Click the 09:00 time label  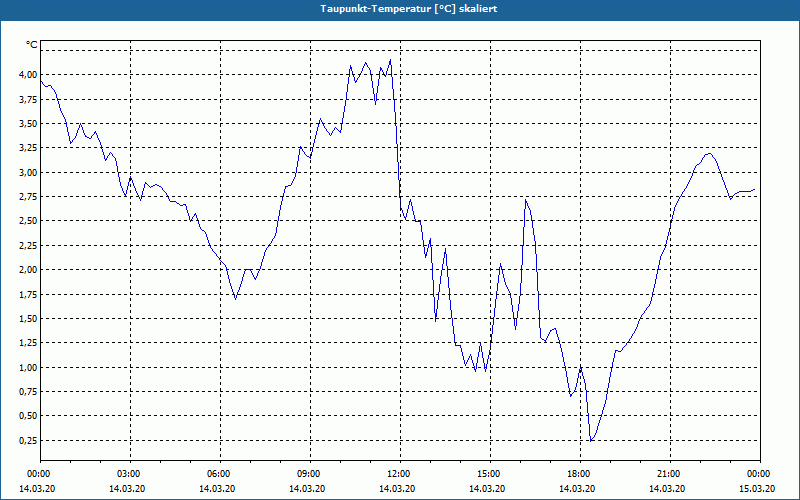coord(310,474)
